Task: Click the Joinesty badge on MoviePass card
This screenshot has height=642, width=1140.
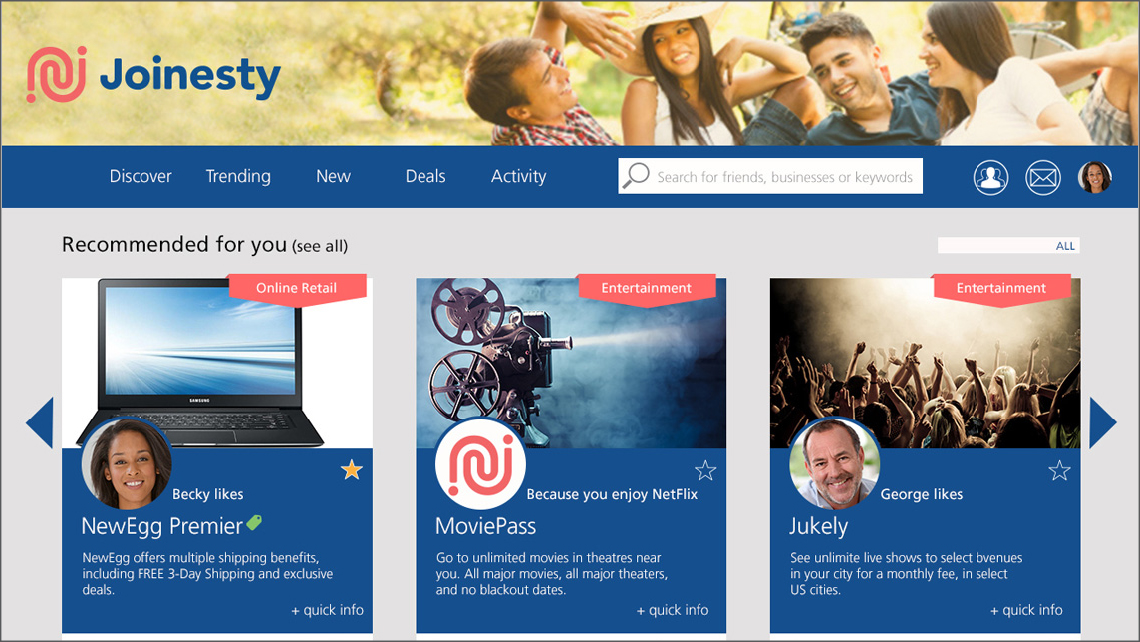Action: (481, 464)
